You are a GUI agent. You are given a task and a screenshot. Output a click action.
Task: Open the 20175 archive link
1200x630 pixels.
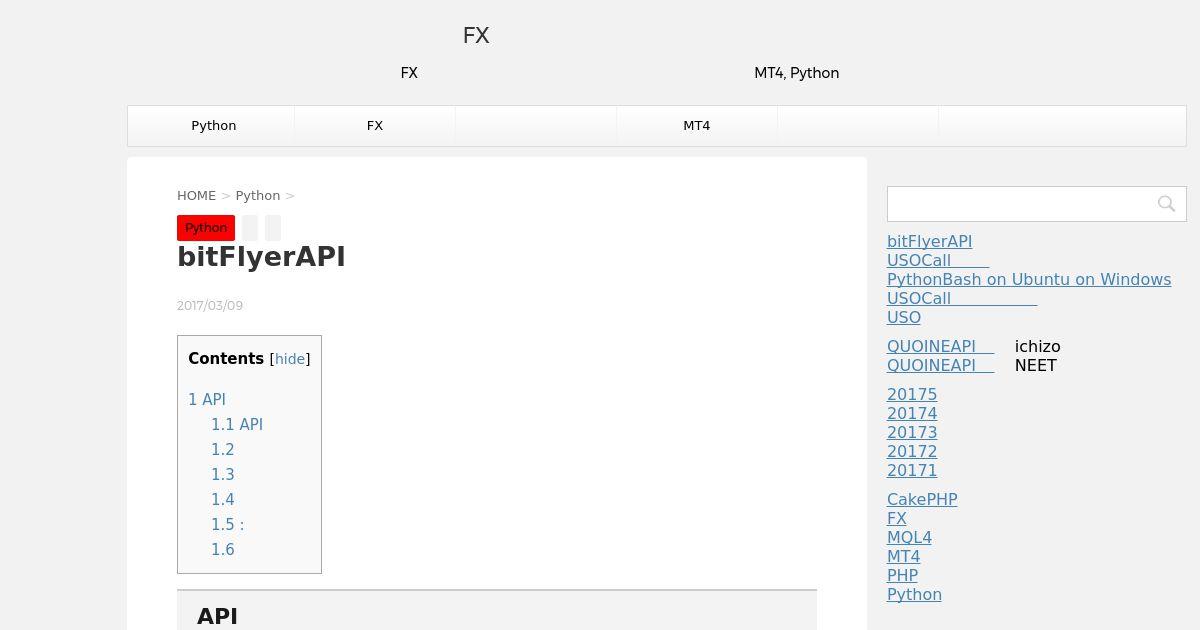tap(912, 395)
